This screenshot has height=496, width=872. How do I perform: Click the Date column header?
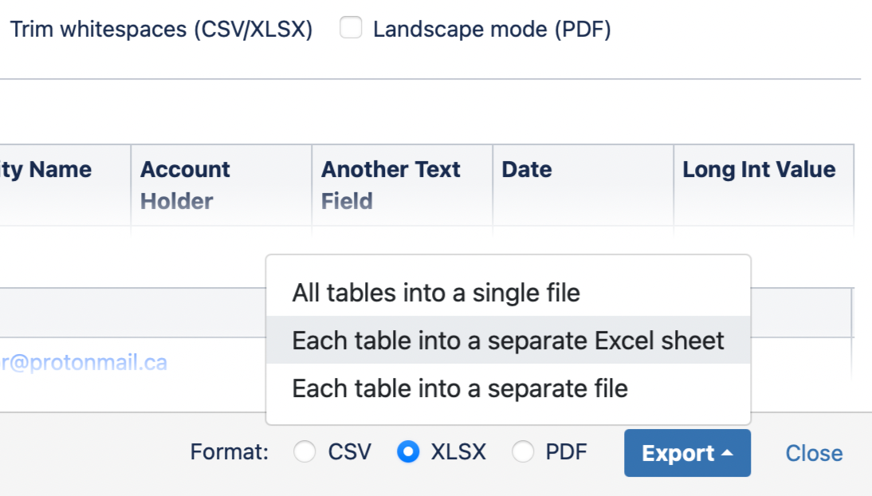527,170
